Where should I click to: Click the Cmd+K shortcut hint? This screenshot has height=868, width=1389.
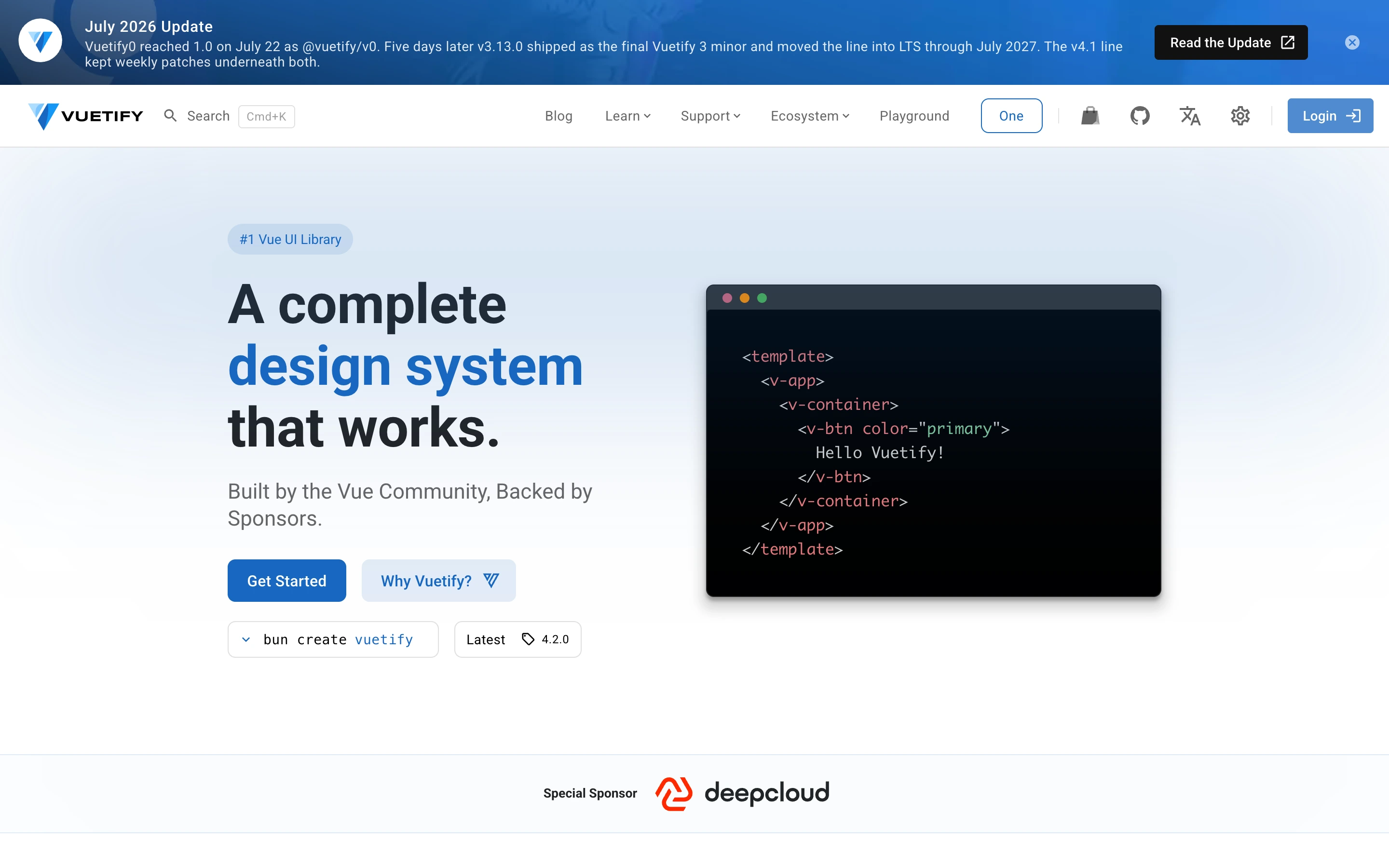pos(266,117)
